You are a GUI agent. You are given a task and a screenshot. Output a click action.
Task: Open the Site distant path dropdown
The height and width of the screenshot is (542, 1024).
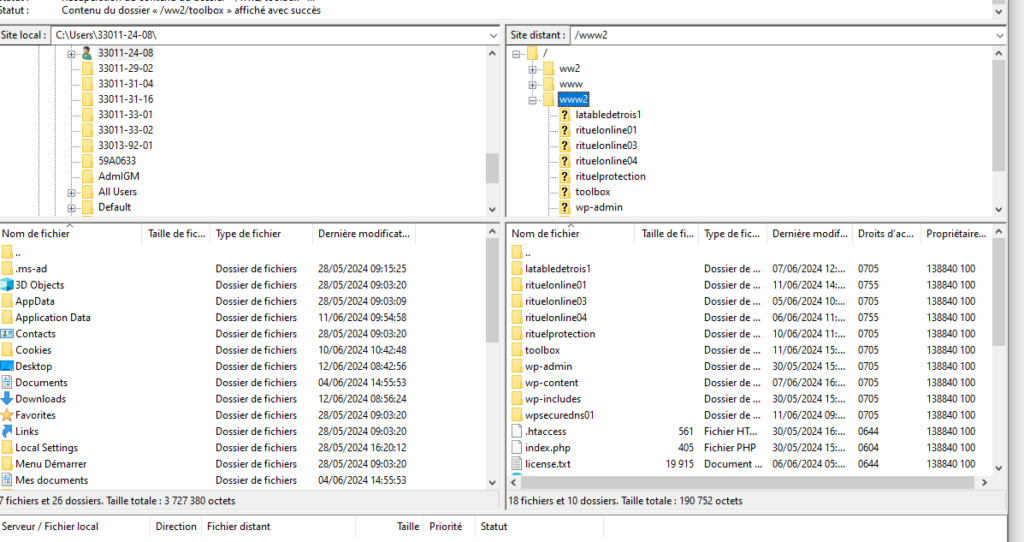[x=1001, y=35]
